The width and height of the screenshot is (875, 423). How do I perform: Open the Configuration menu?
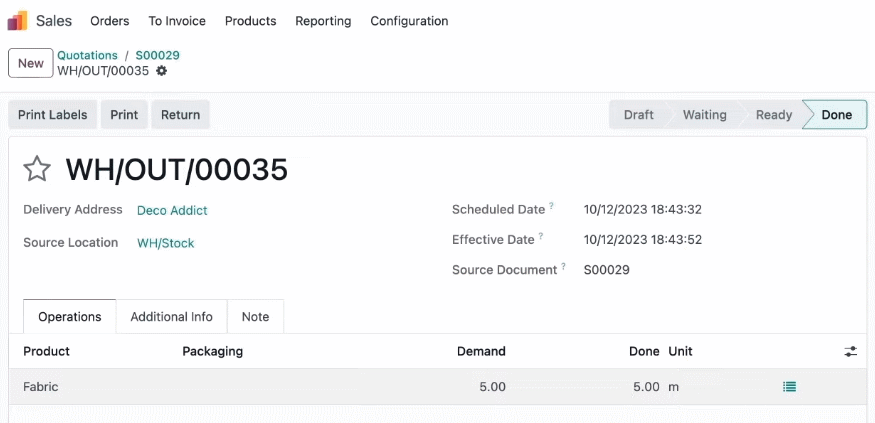(409, 21)
